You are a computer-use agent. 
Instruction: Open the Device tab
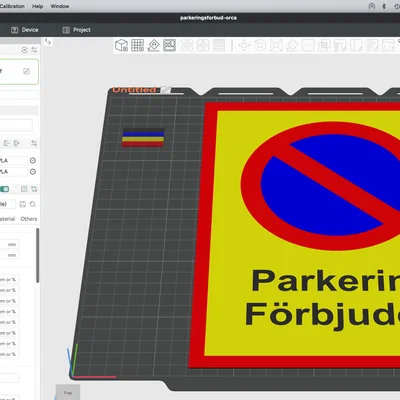coord(25,30)
